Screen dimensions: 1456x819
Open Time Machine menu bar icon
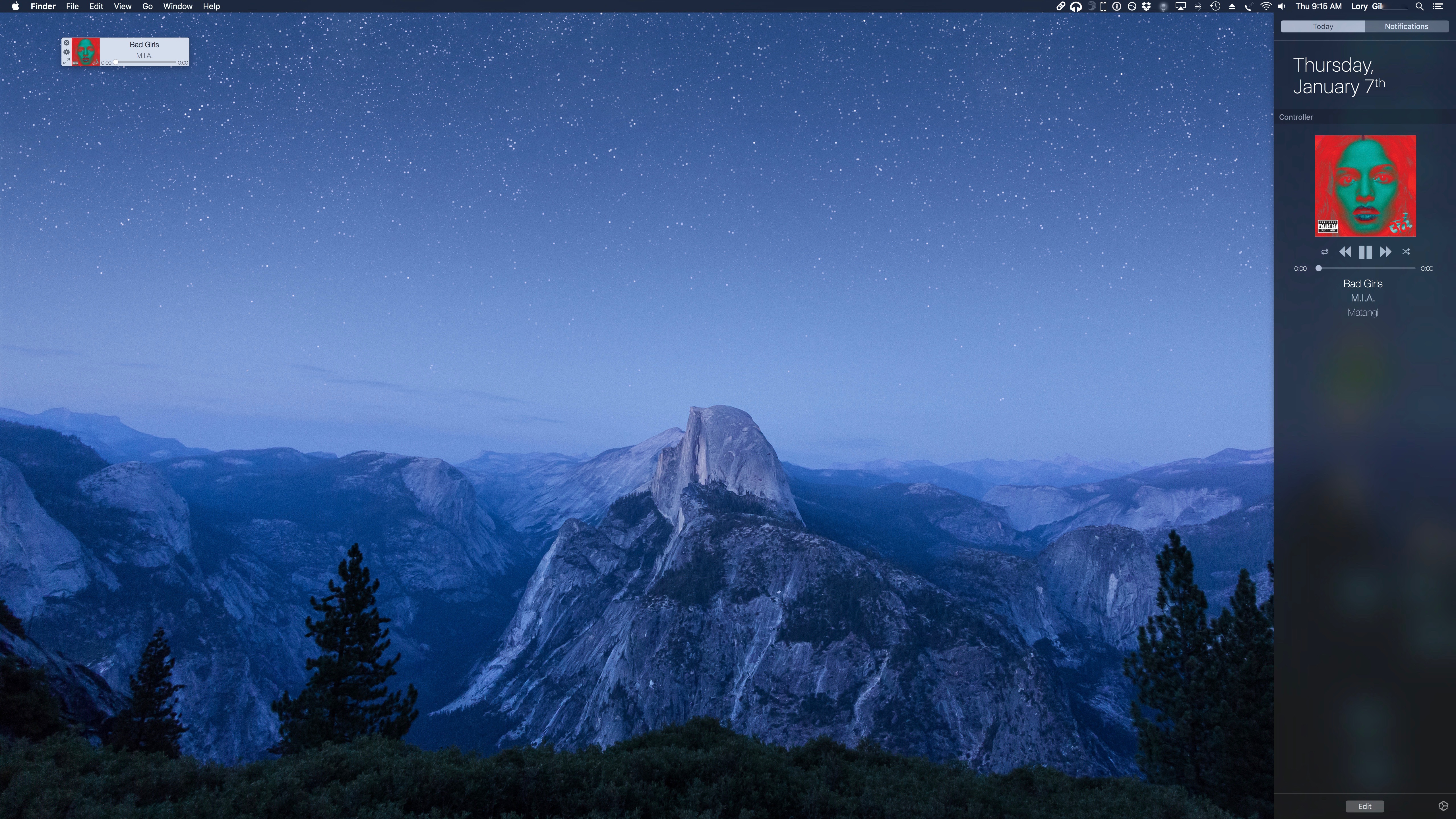pyautogui.click(x=1215, y=6)
